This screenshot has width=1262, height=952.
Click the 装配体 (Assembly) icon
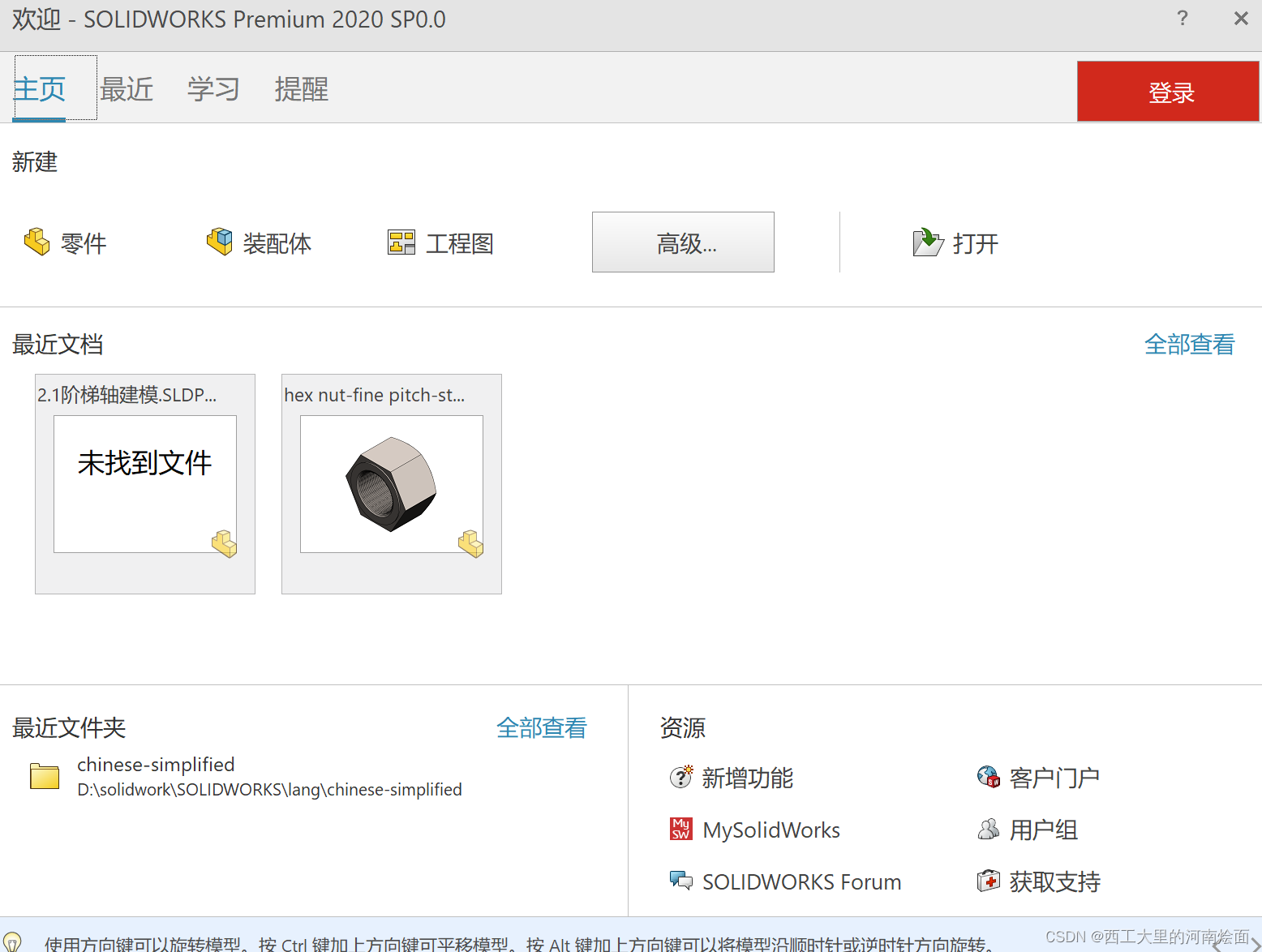tap(220, 242)
